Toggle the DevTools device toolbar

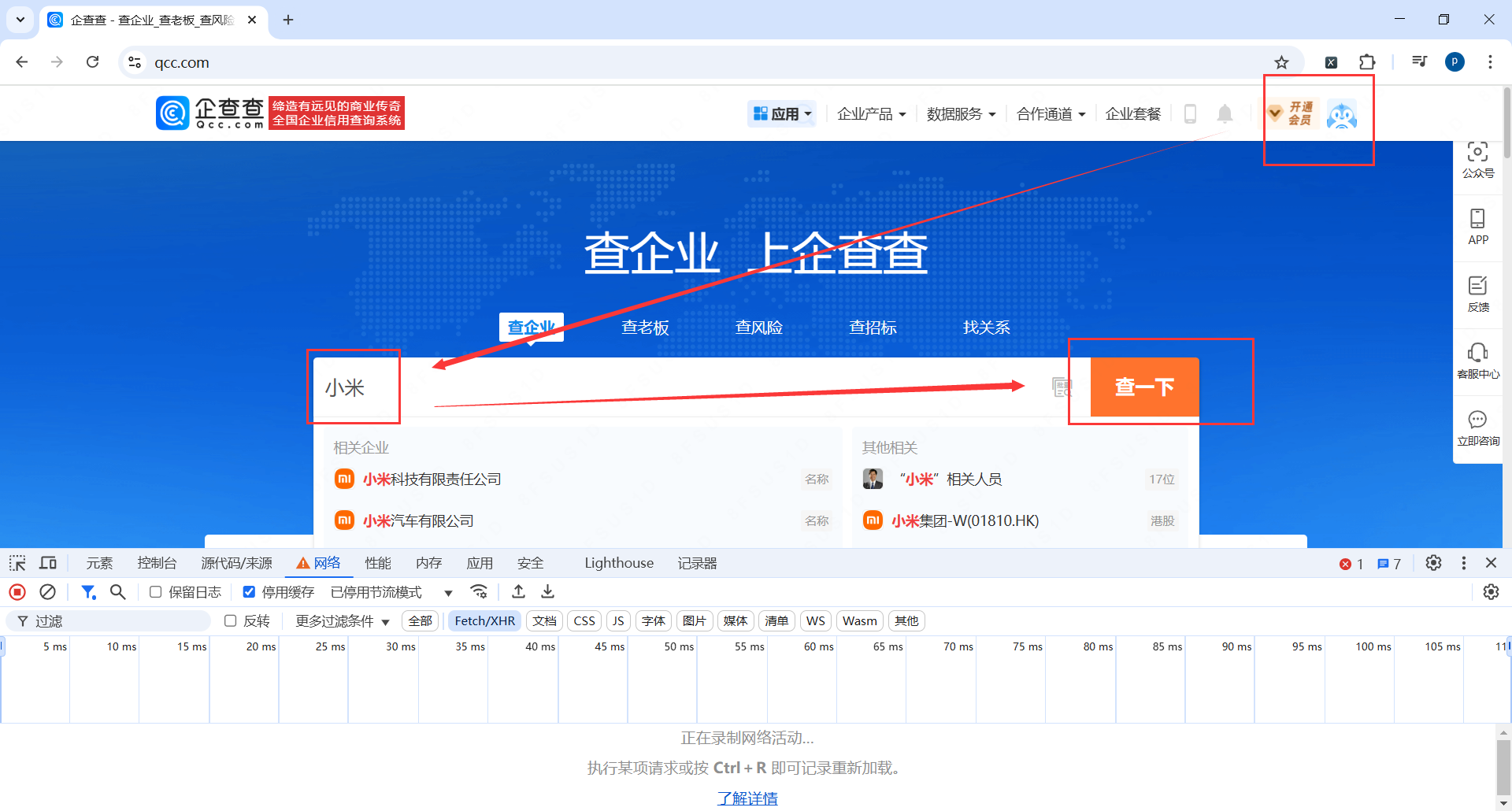tap(48, 563)
